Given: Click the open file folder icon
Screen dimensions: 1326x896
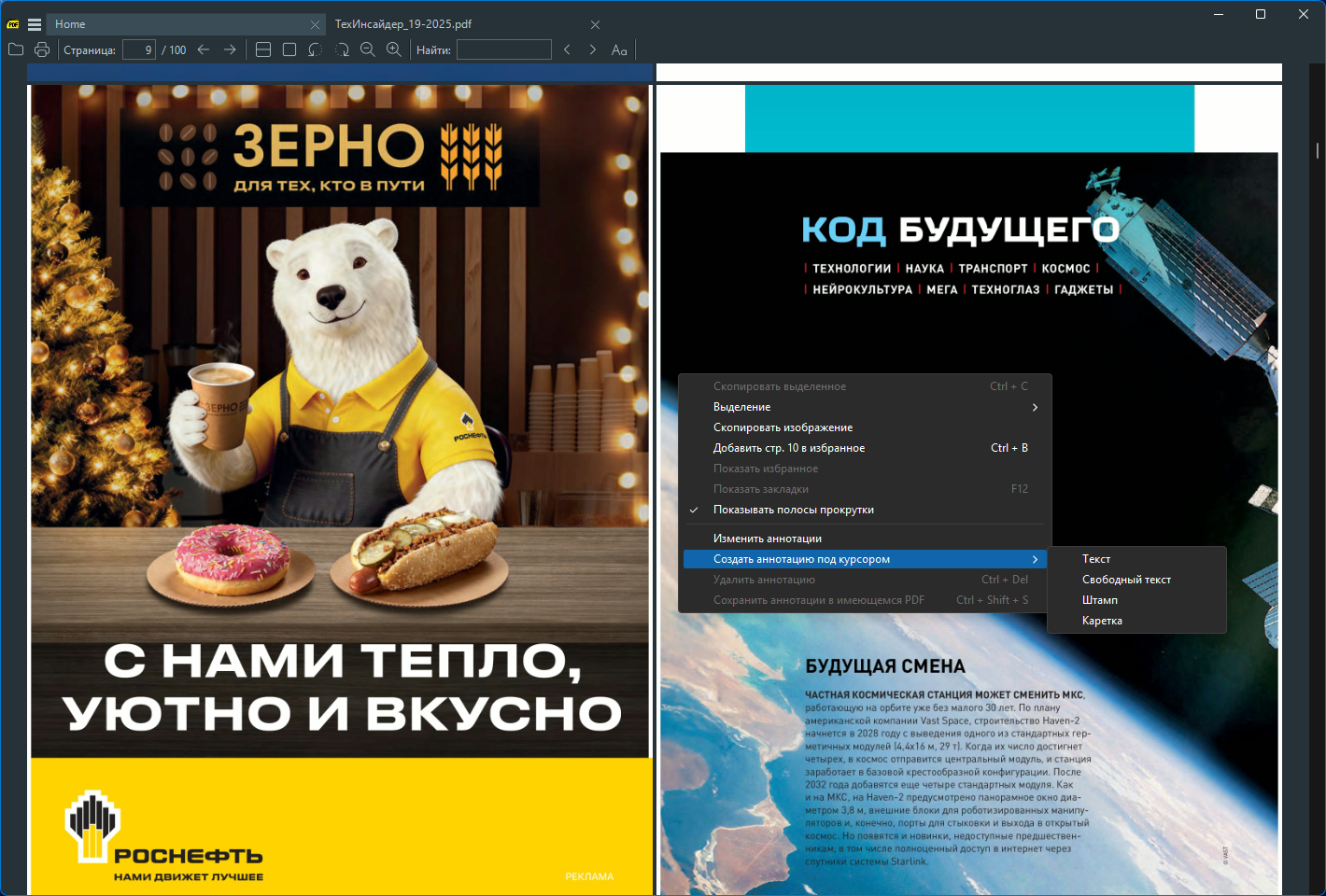Looking at the screenshot, I should [16, 49].
